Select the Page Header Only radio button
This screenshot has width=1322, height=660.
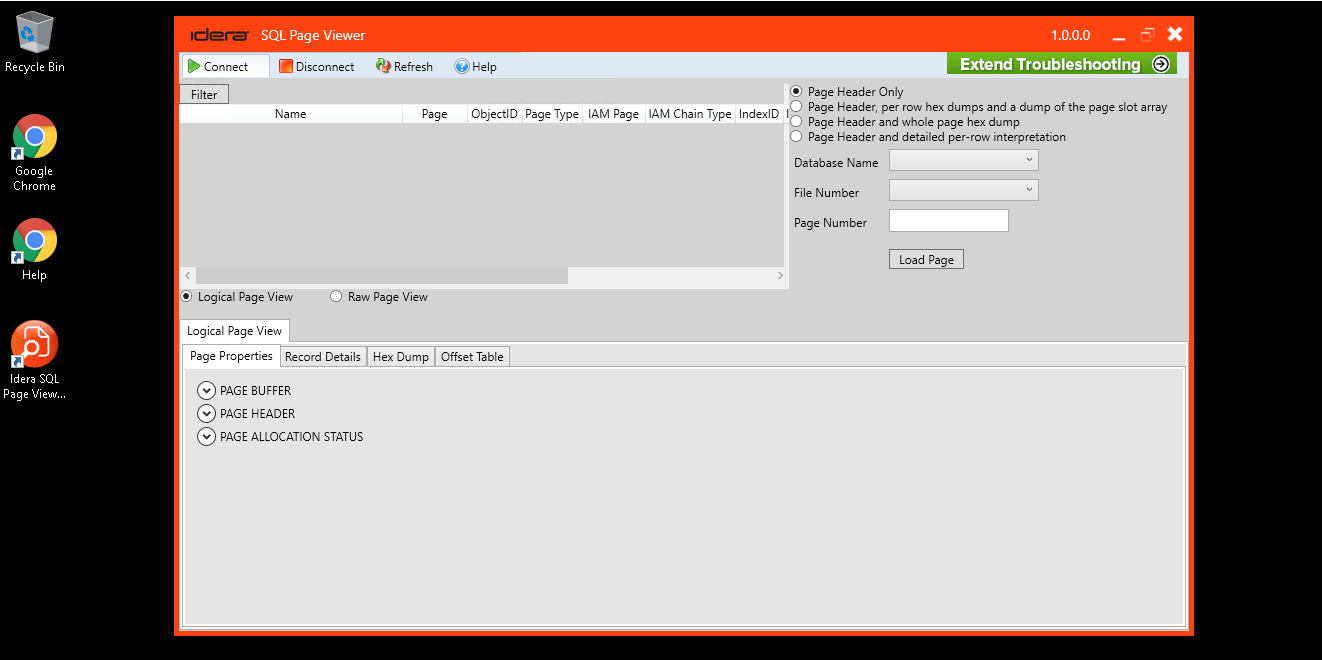[x=796, y=91]
